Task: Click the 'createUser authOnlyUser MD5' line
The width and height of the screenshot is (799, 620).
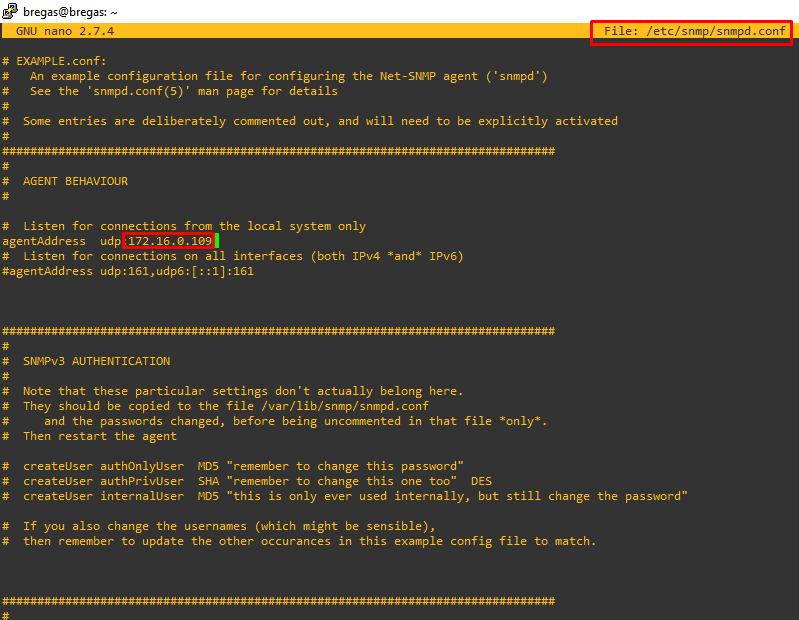Action: (233, 466)
